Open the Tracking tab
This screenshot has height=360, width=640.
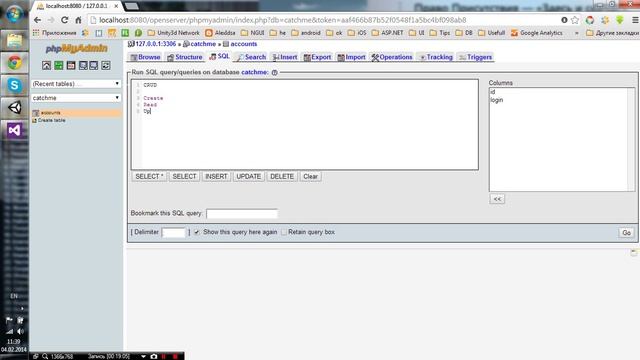click(x=436, y=57)
